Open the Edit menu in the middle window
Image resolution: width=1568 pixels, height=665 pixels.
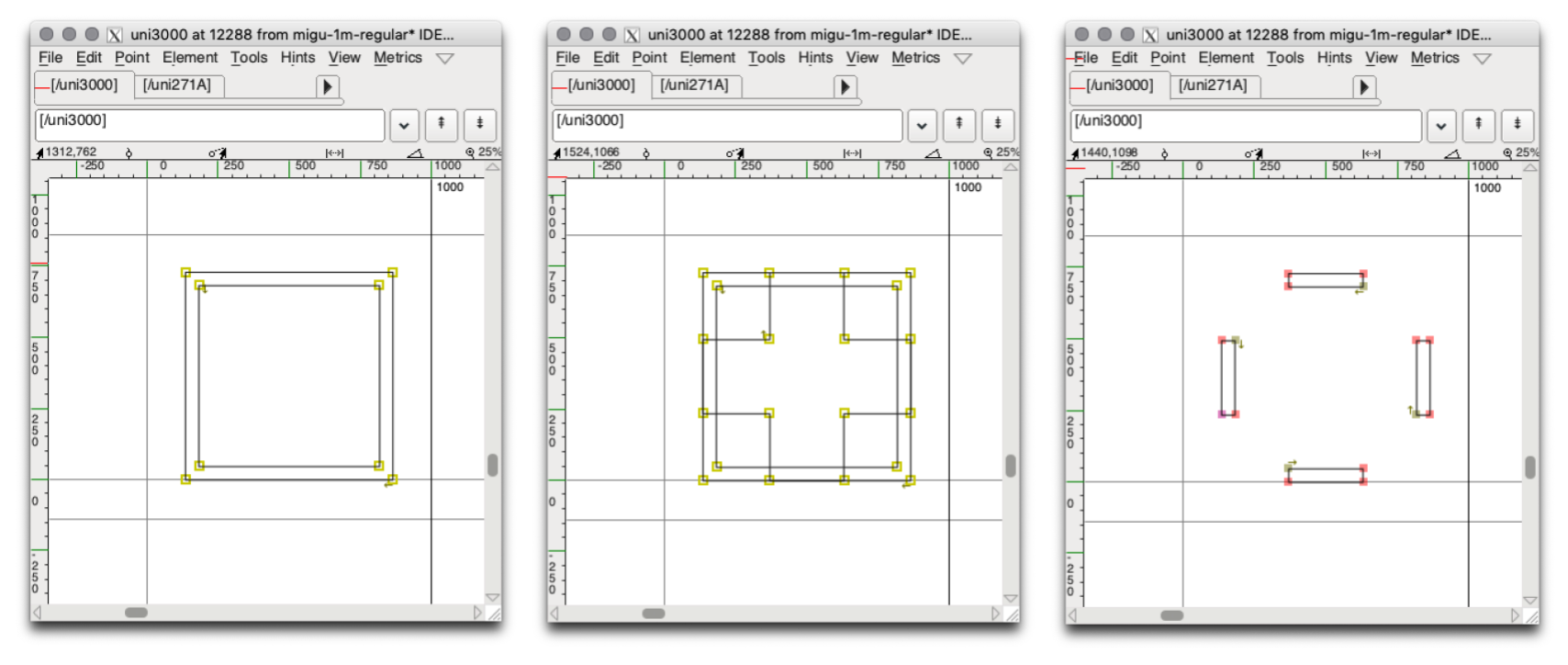tap(607, 58)
